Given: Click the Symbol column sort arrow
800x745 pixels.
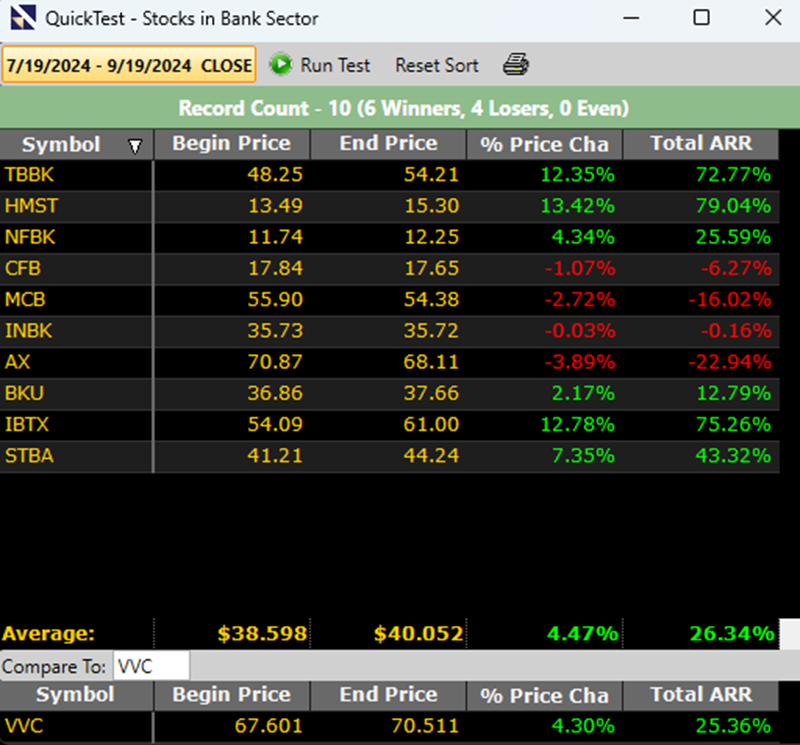Looking at the screenshot, I should [136, 146].
